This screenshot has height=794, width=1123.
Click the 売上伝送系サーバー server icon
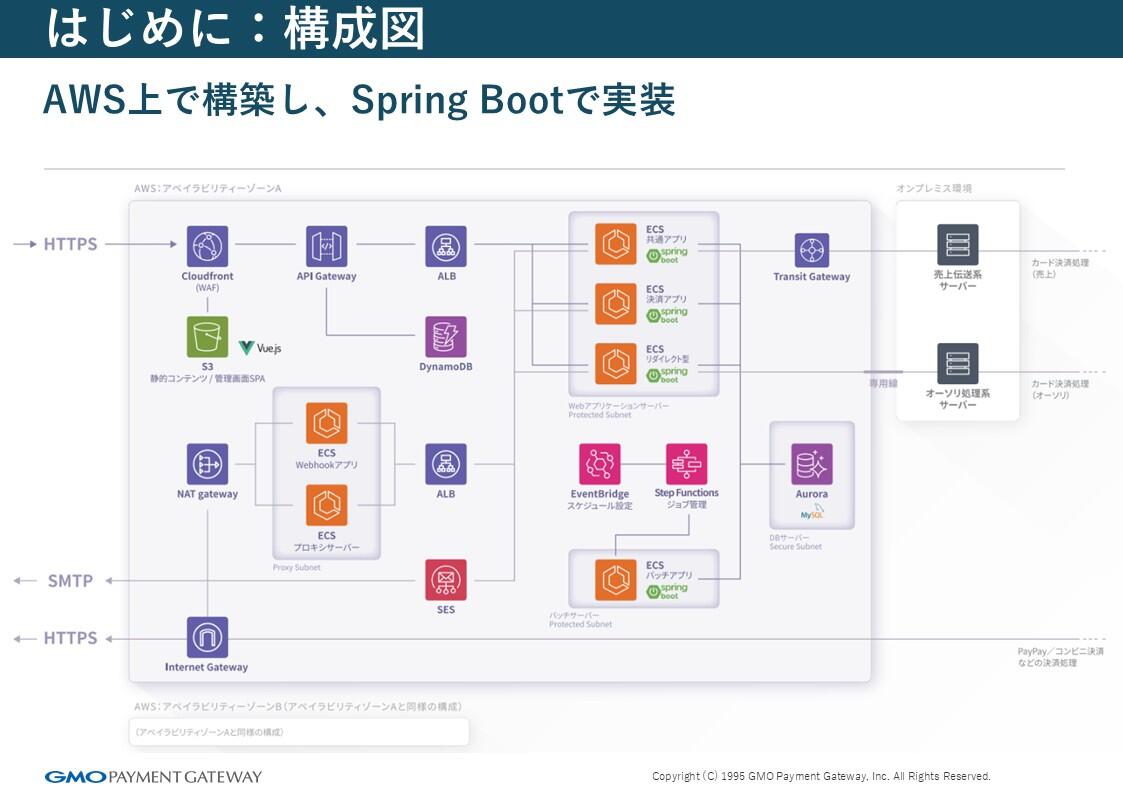[958, 245]
